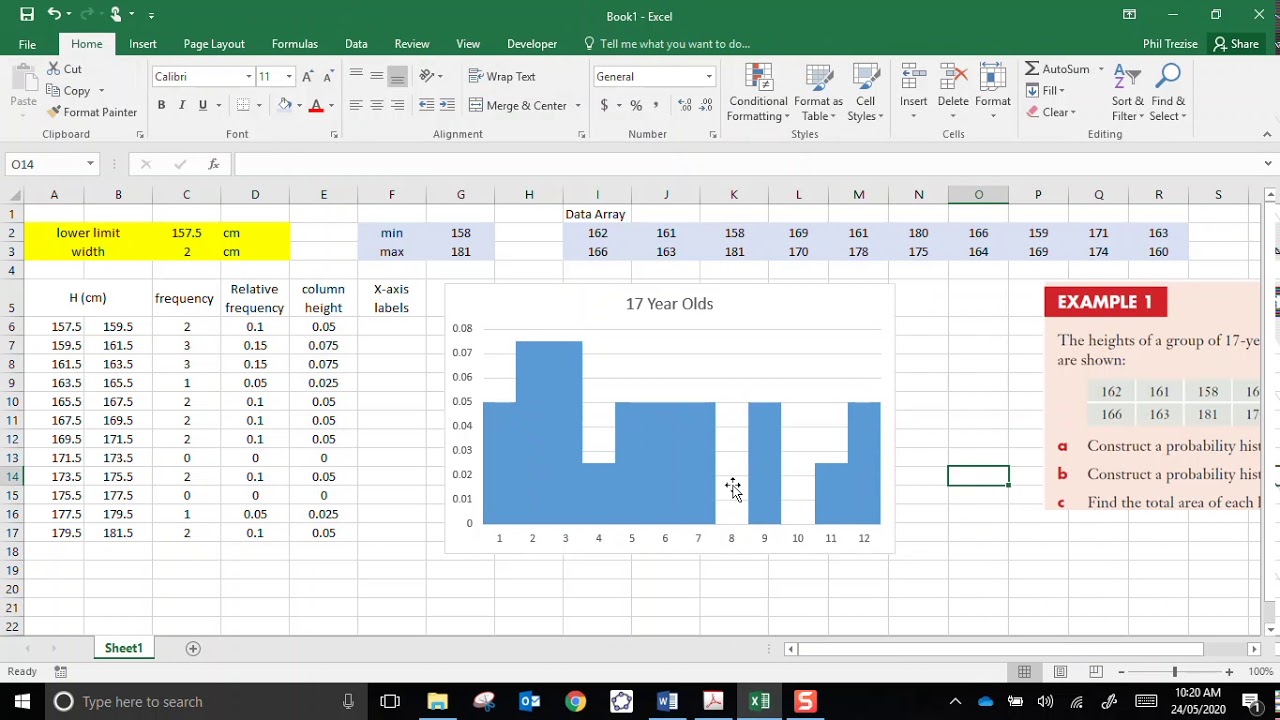Image resolution: width=1280 pixels, height=720 pixels.
Task: Open Find & Select magnifier
Action: 1168,93
